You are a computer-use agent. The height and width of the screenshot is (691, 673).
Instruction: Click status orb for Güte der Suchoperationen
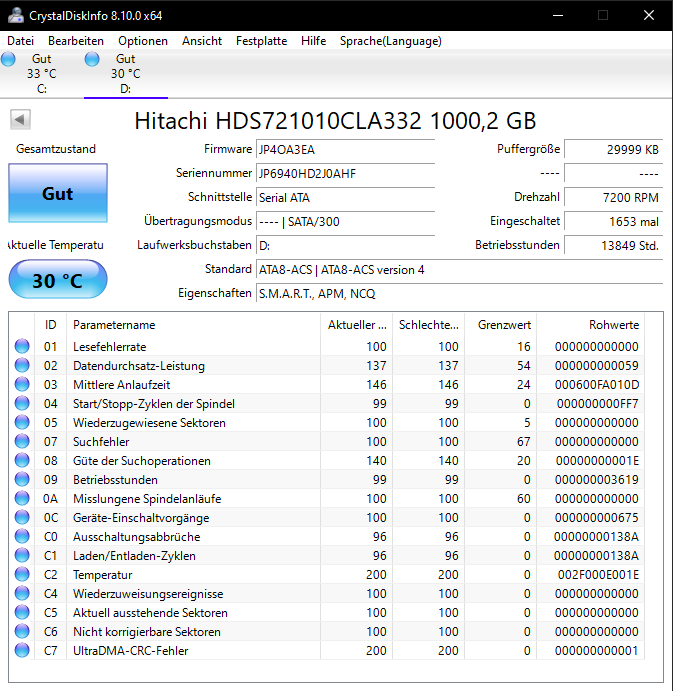point(22,460)
